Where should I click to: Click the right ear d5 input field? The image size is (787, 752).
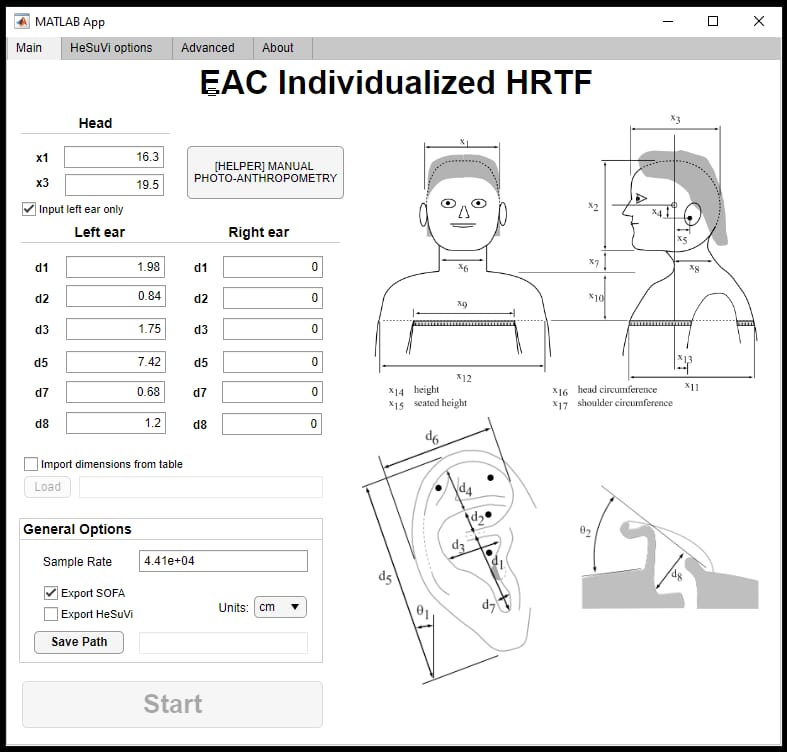(x=273, y=362)
